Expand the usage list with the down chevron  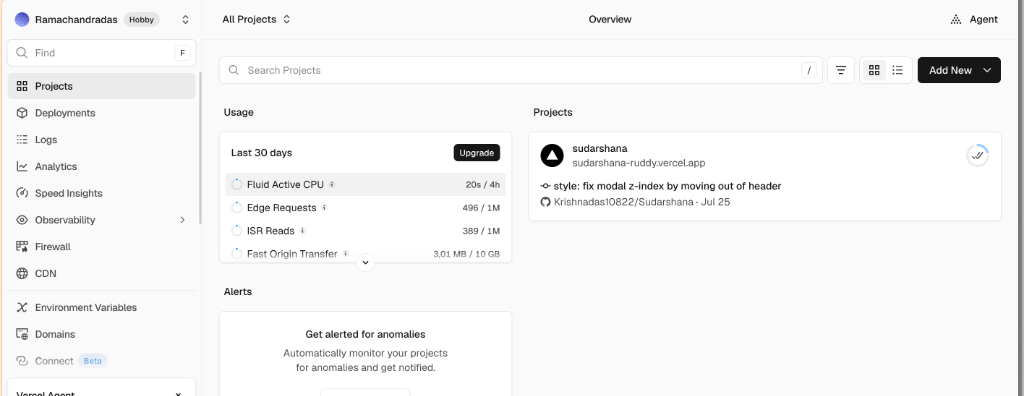click(x=366, y=263)
